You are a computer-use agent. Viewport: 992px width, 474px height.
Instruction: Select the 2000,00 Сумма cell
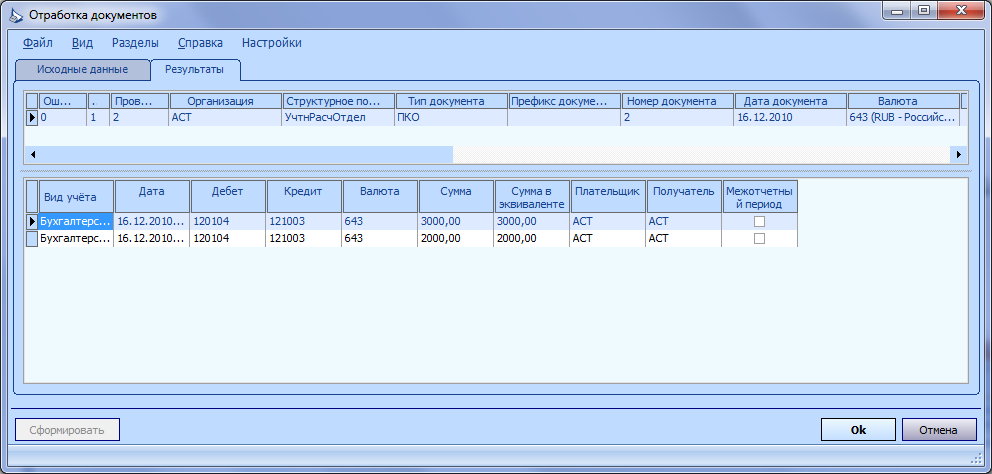(x=456, y=239)
